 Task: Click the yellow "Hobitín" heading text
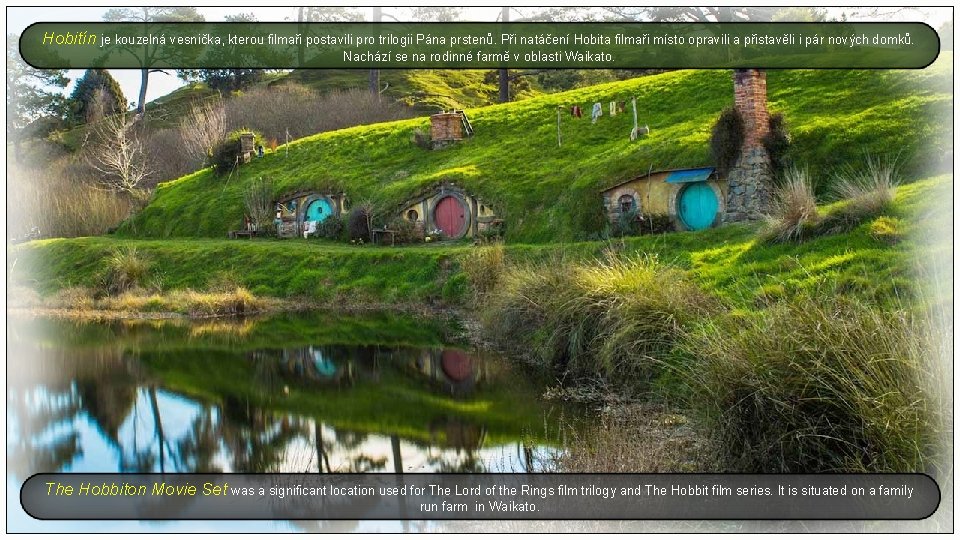tap(69, 39)
